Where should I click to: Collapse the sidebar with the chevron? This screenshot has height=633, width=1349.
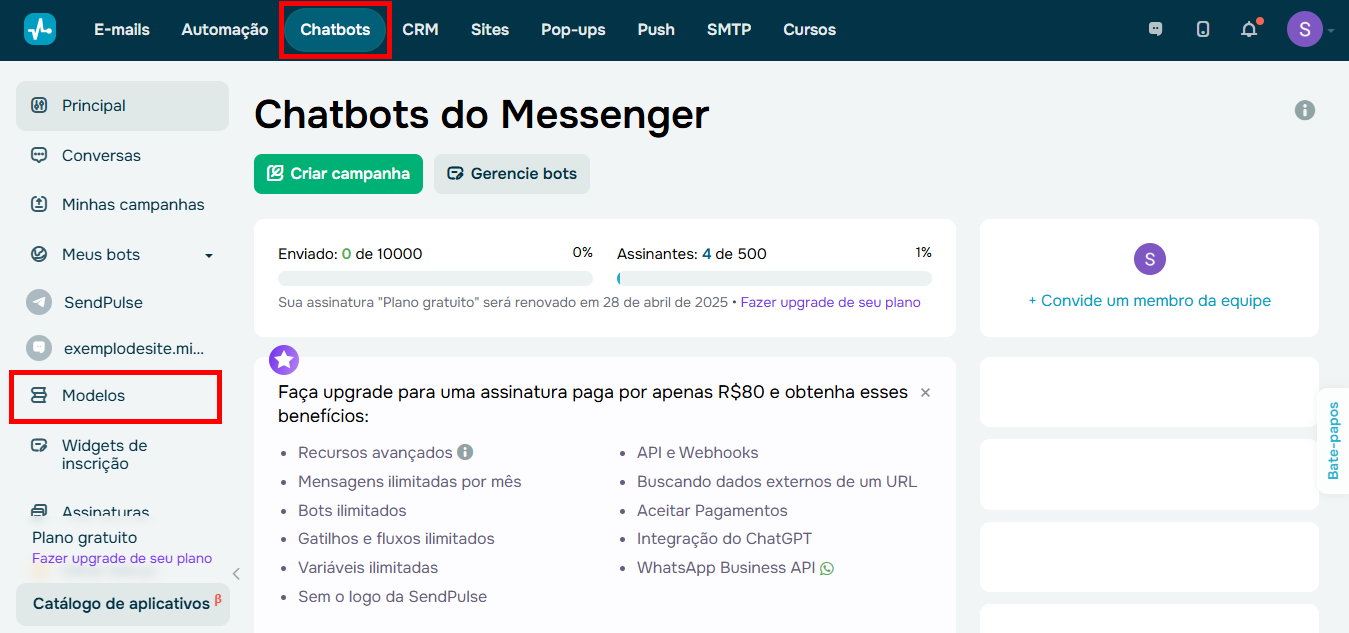tap(236, 573)
